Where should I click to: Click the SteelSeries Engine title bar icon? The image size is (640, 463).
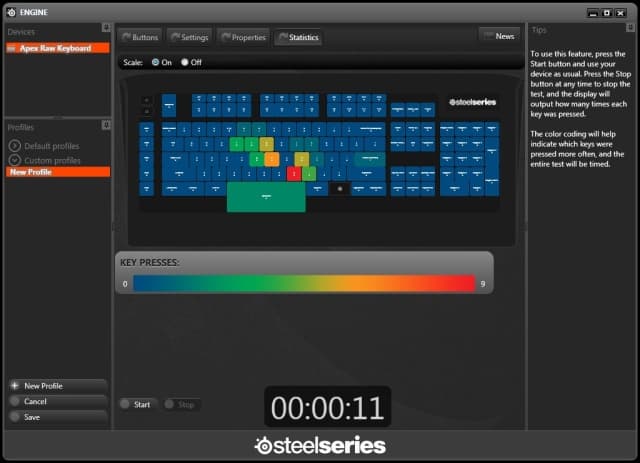point(11,13)
